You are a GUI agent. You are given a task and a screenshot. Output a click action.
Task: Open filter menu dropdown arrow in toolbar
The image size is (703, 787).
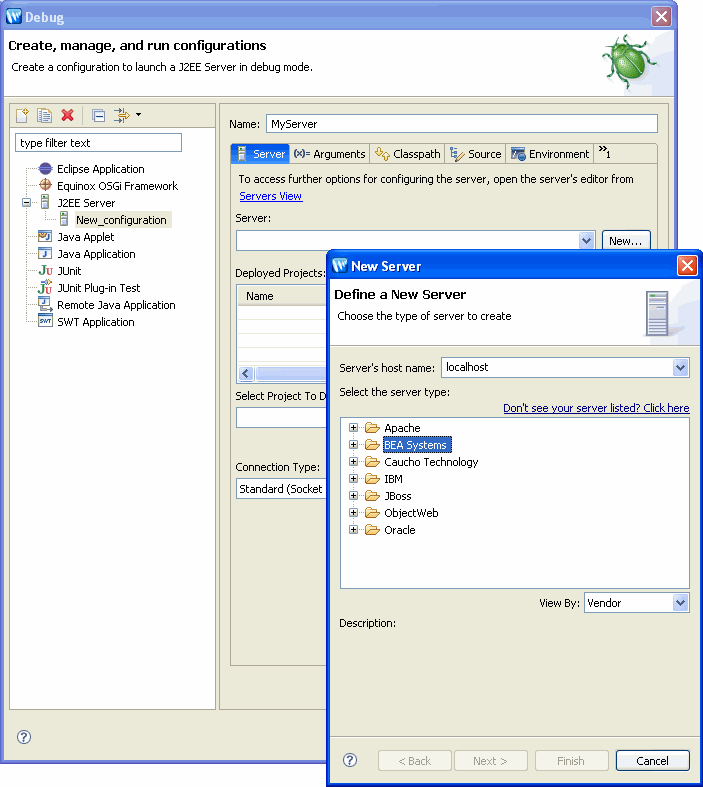138,115
